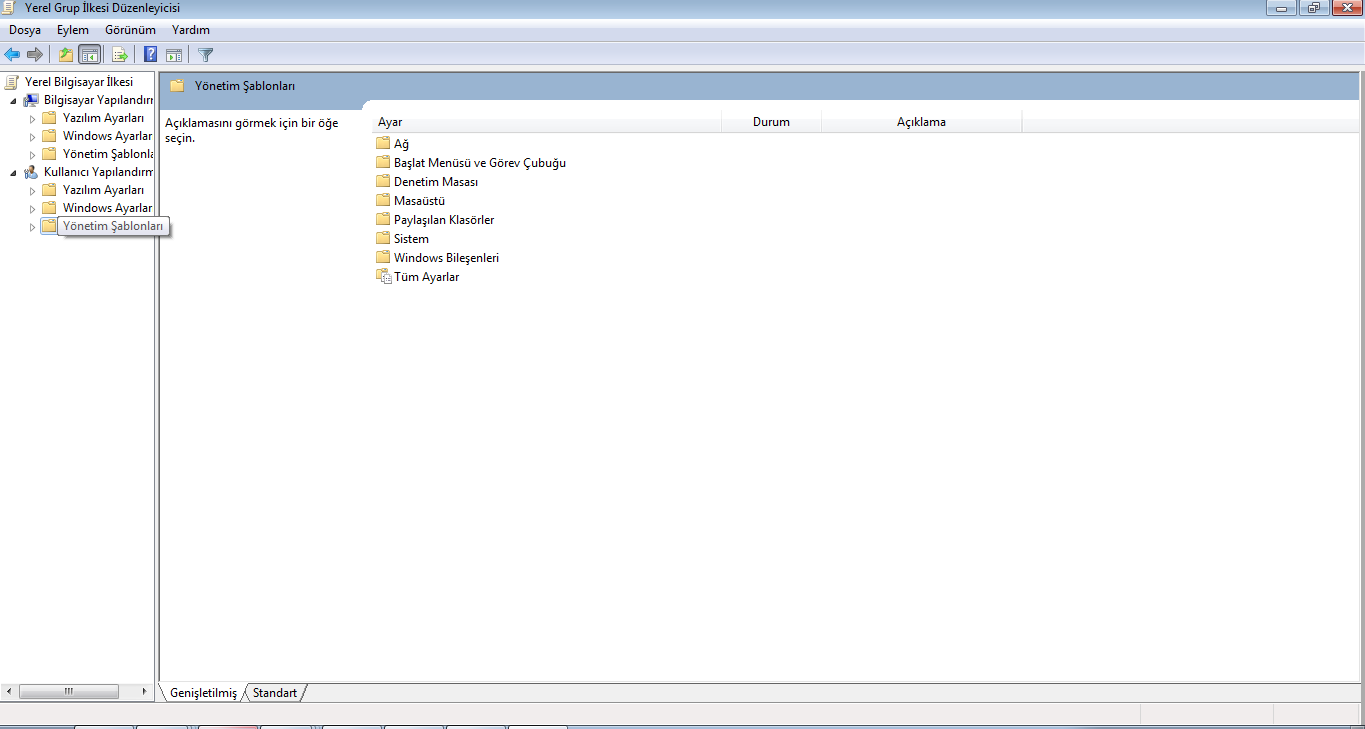Click the Export List toolbar icon
Viewport: 1365px width, 729px height.
pos(120,55)
